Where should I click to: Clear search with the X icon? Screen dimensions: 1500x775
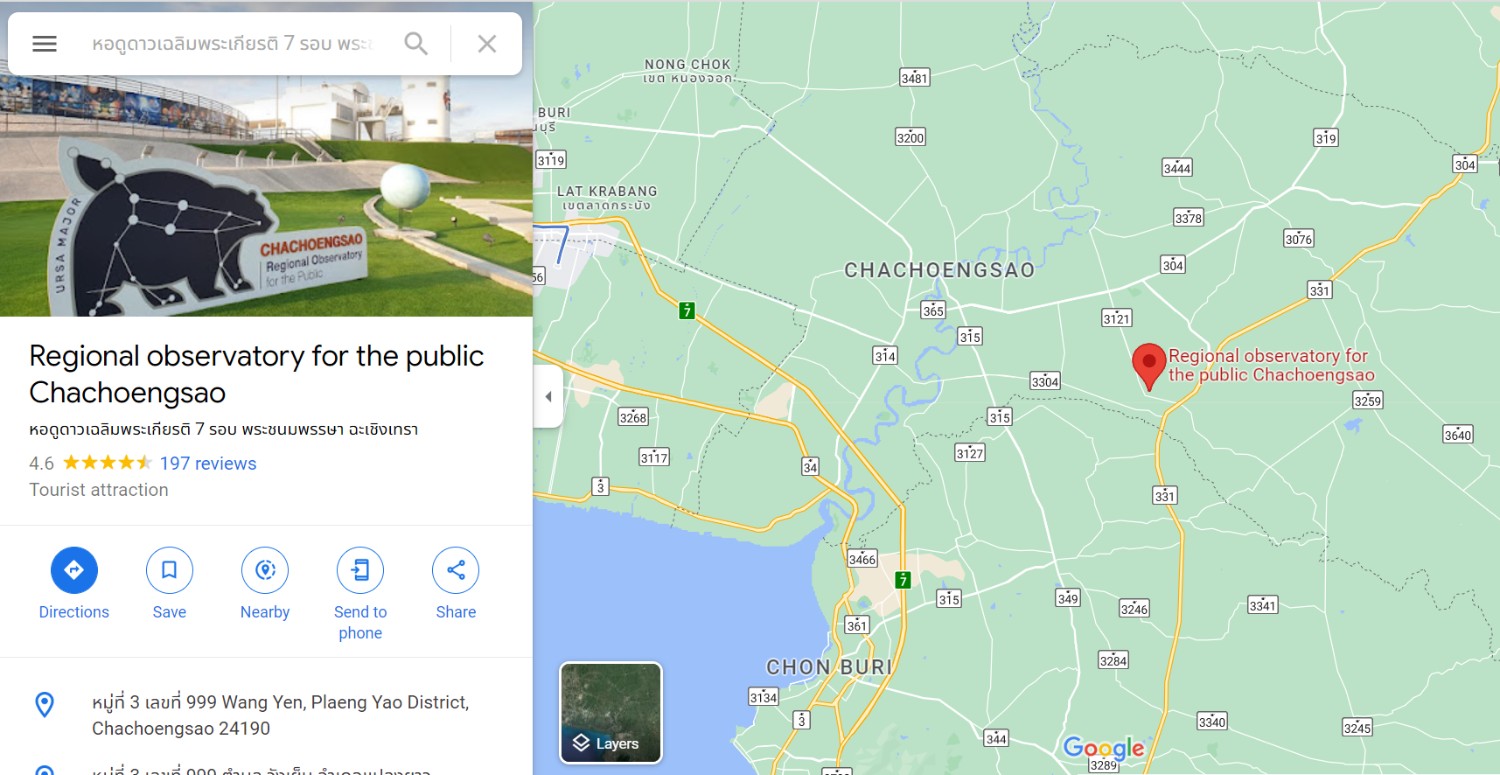(x=487, y=44)
